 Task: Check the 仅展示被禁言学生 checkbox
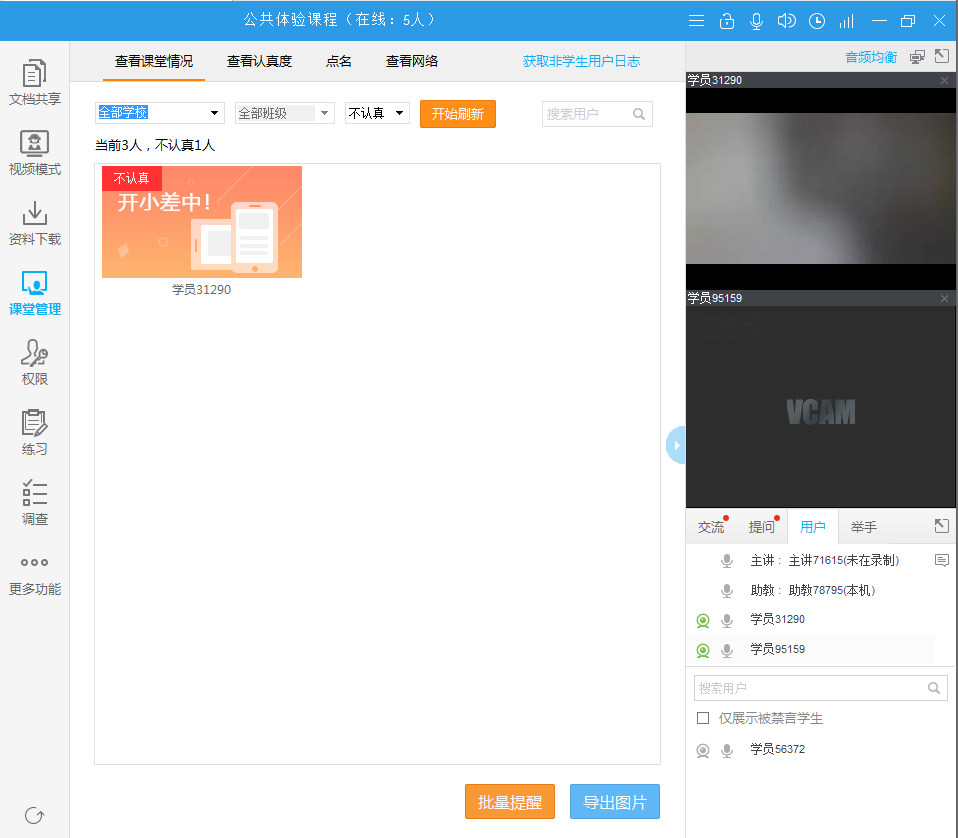[703, 718]
